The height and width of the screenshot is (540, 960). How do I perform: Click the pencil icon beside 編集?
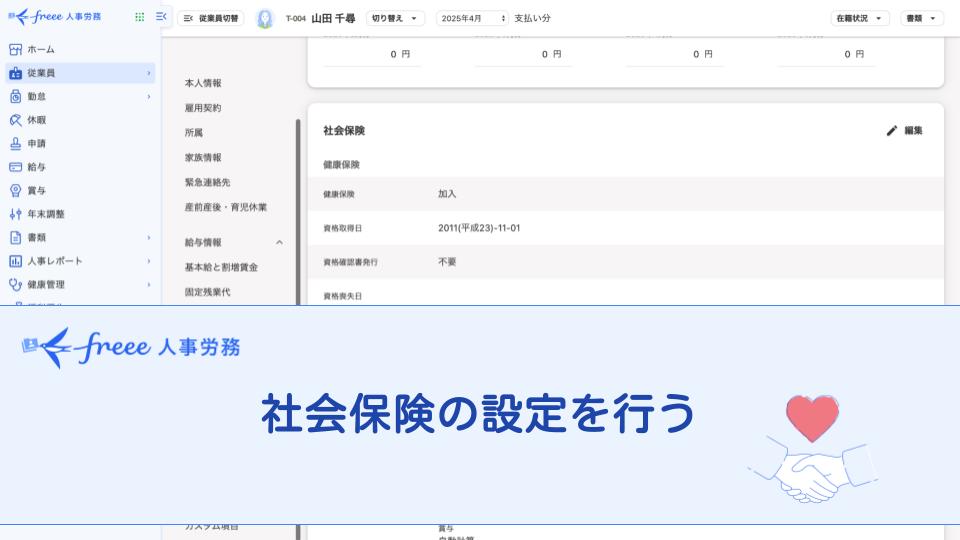pos(891,130)
